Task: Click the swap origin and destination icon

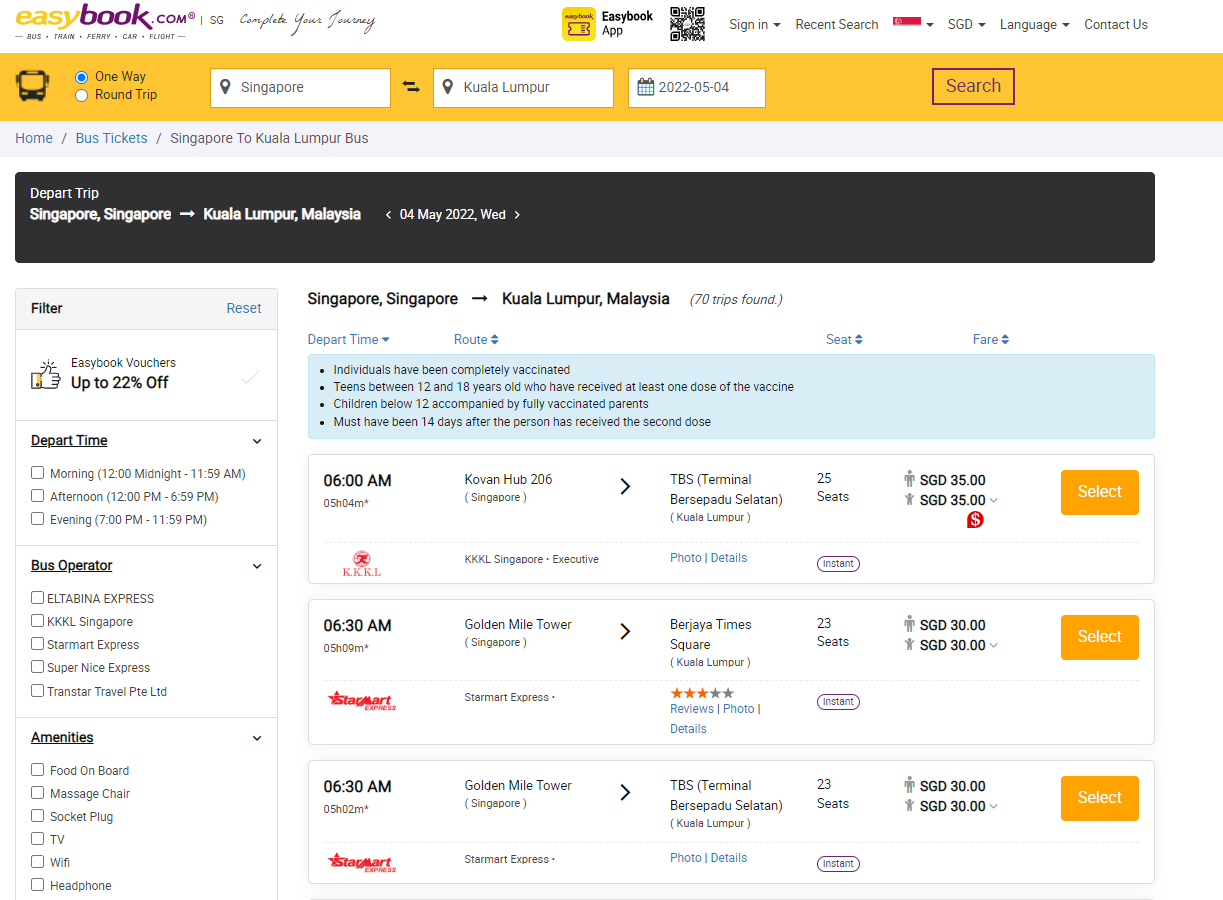Action: (x=411, y=87)
